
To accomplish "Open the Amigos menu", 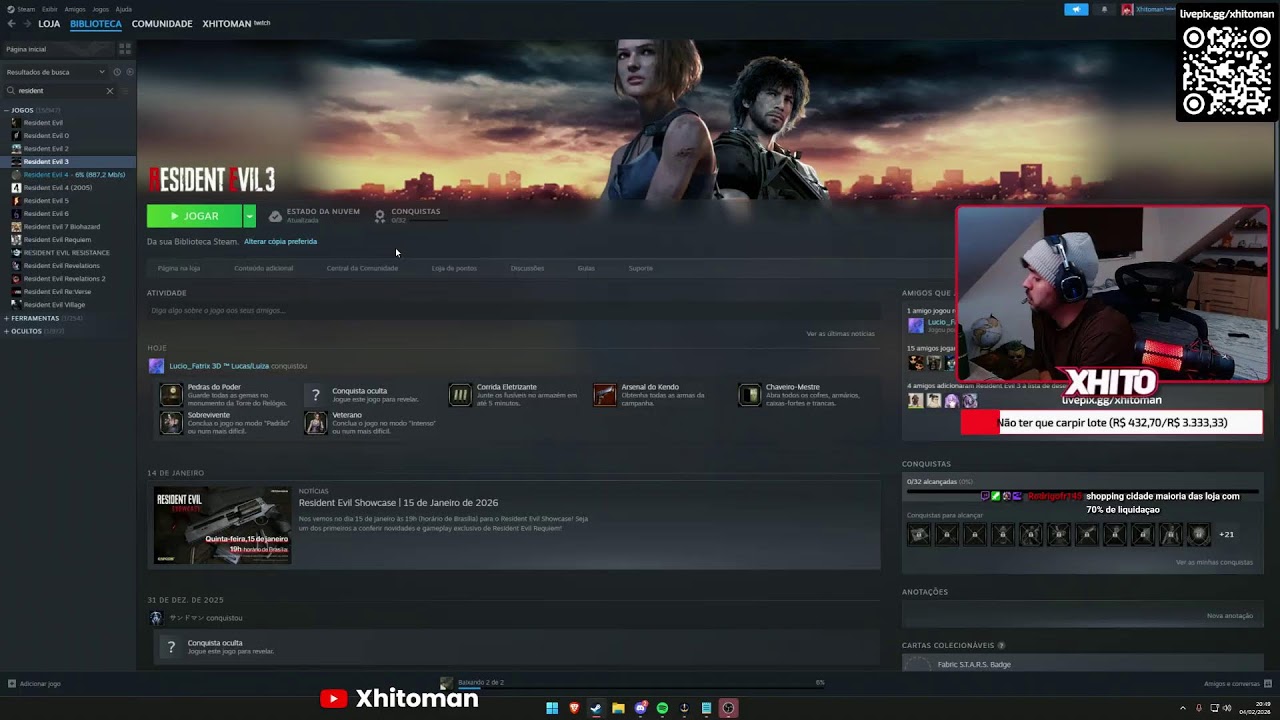I will (75, 9).
